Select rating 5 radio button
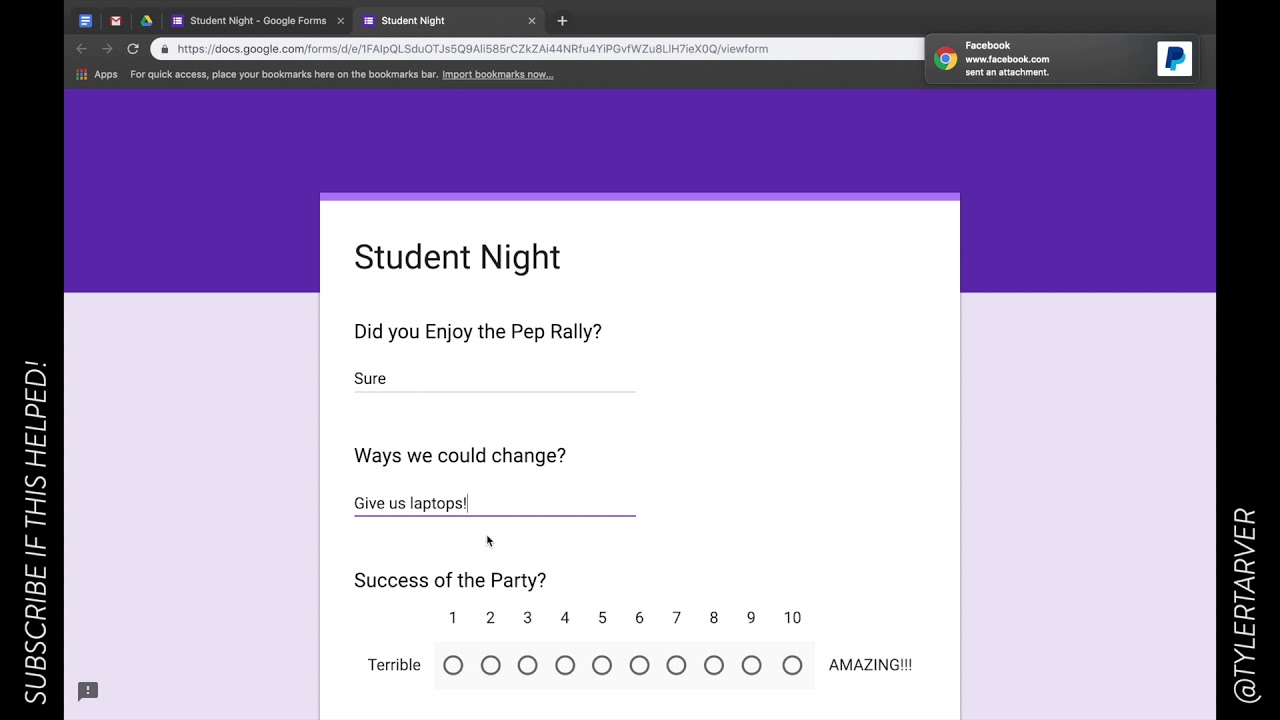Viewport: 1280px width, 720px height. click(602, 665)
